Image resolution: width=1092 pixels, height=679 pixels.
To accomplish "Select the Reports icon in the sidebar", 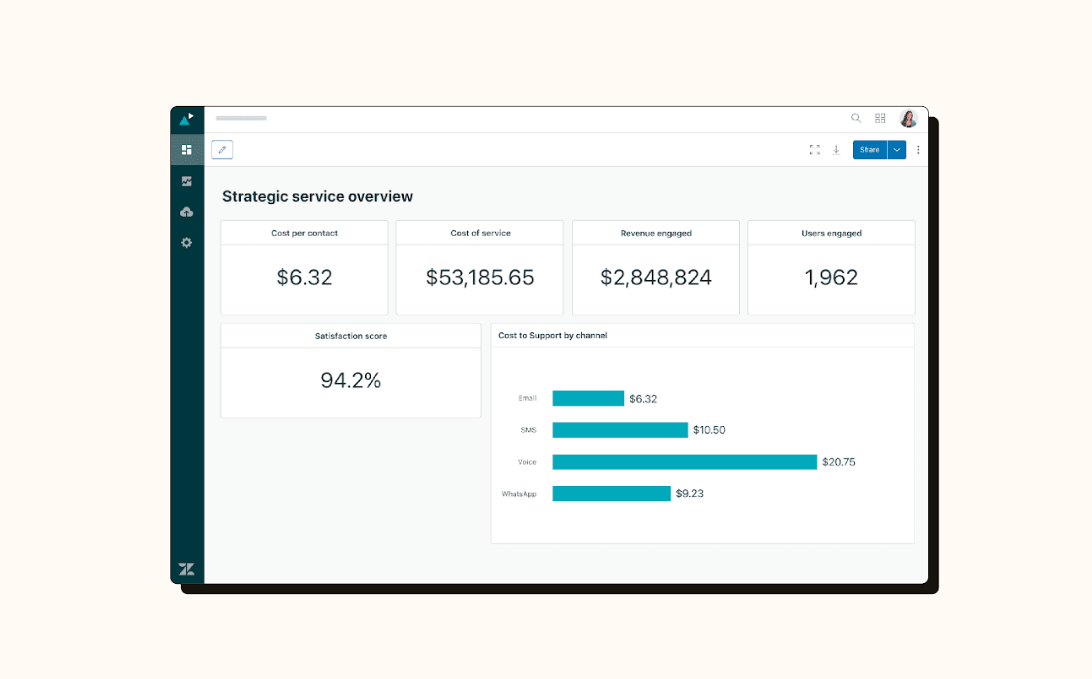I will click(186, 181).
